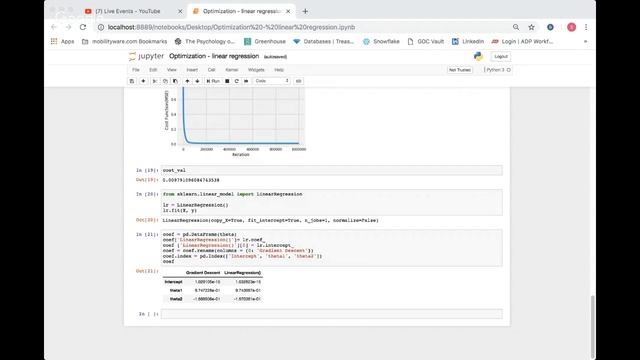The height and width of the screenshot is (360, 640).
Task: Rename notebook by clicking its title
Action: click(x=214, y=56)
